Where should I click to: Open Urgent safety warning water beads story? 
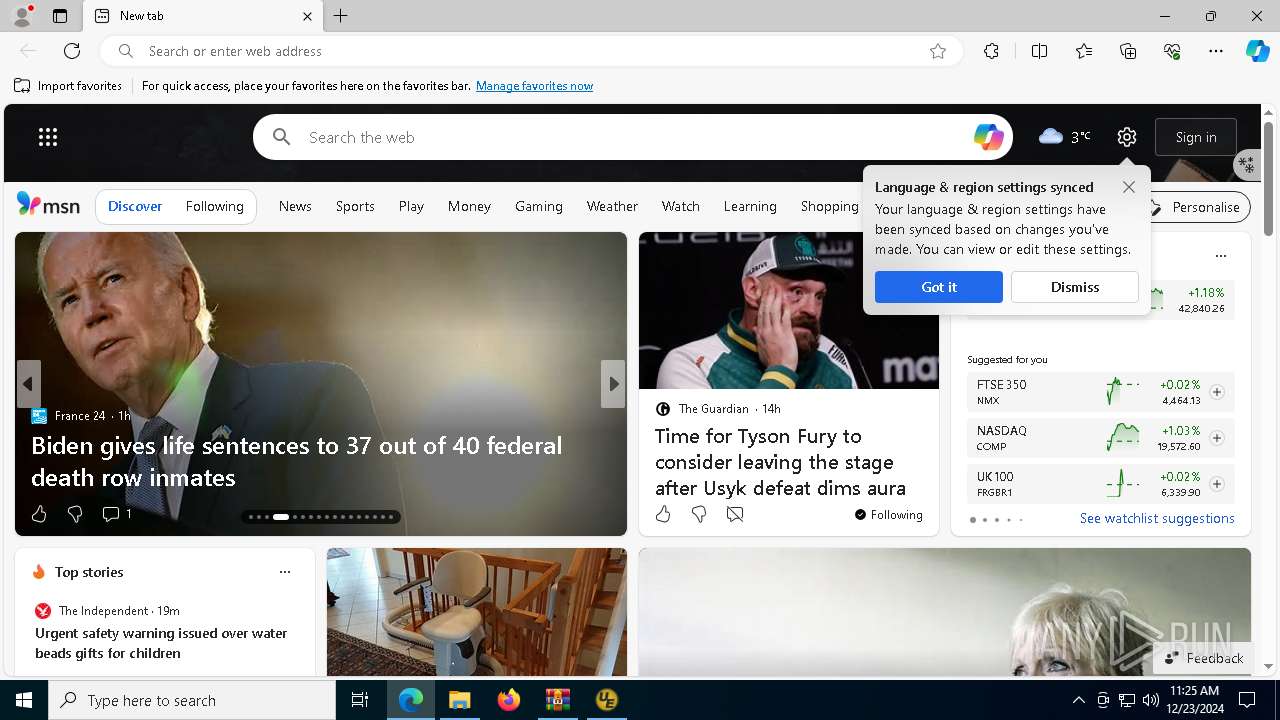point(161,643)
